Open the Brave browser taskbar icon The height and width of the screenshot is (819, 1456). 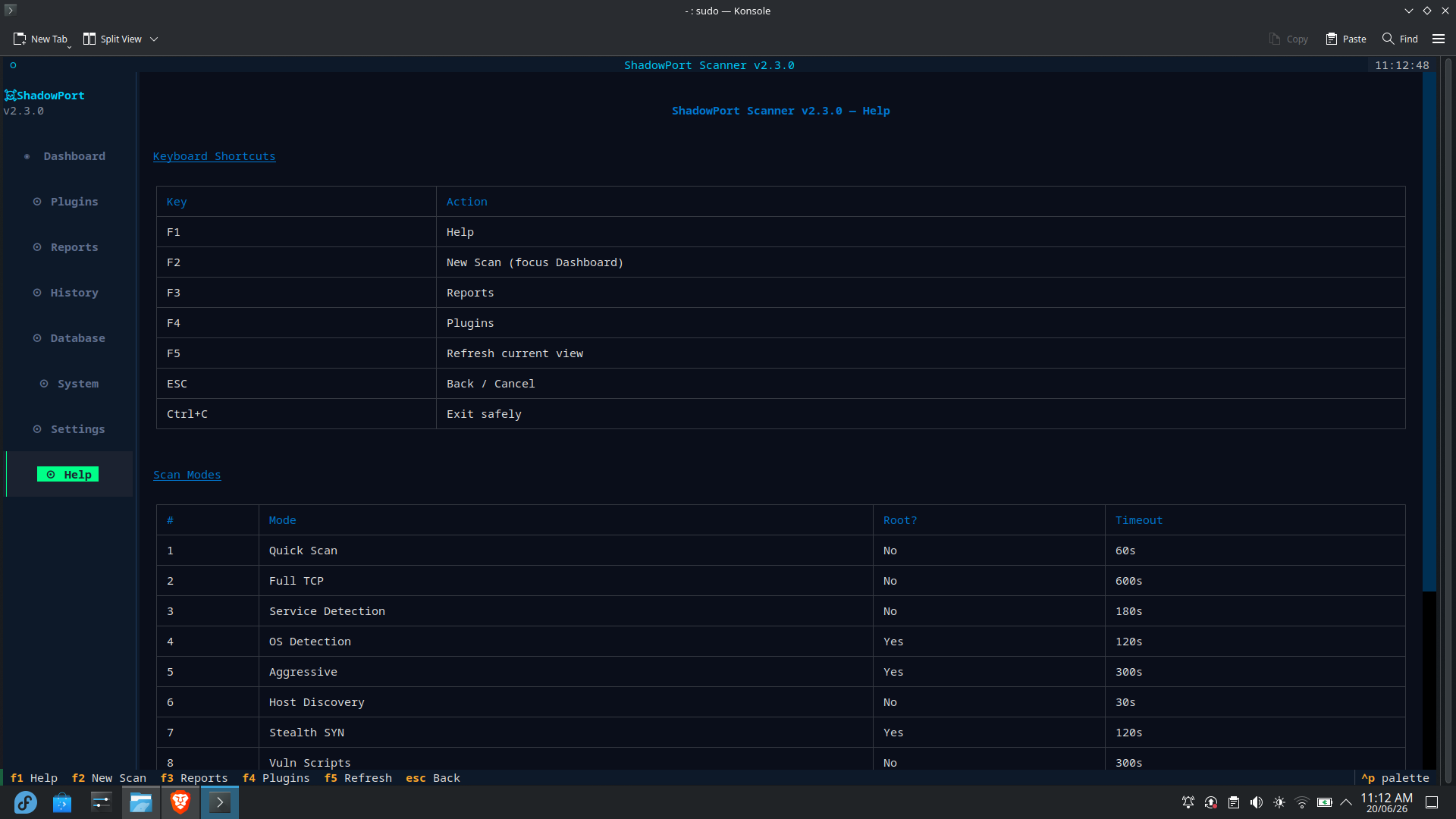(180, 802)
